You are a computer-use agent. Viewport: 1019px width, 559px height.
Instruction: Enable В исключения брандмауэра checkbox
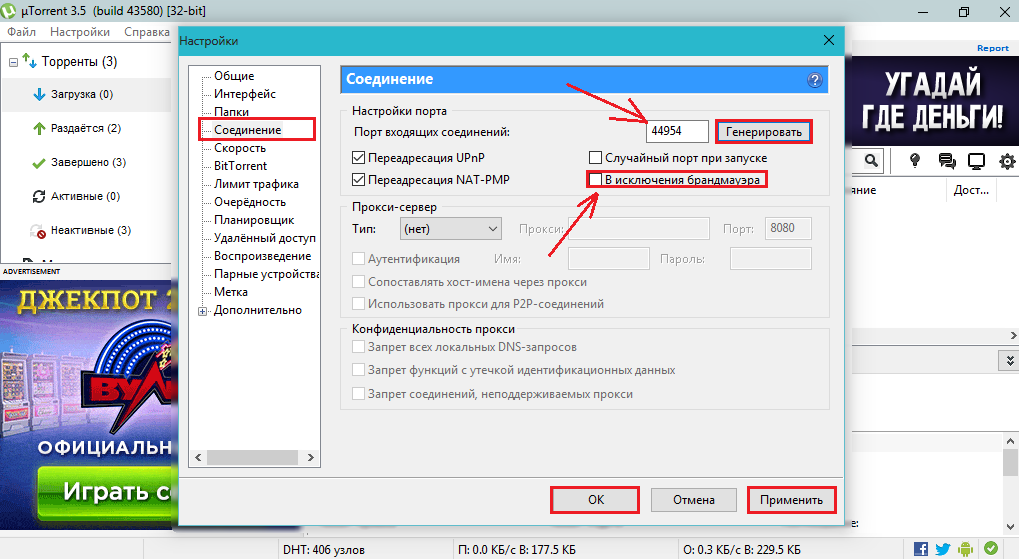point(596,180)
